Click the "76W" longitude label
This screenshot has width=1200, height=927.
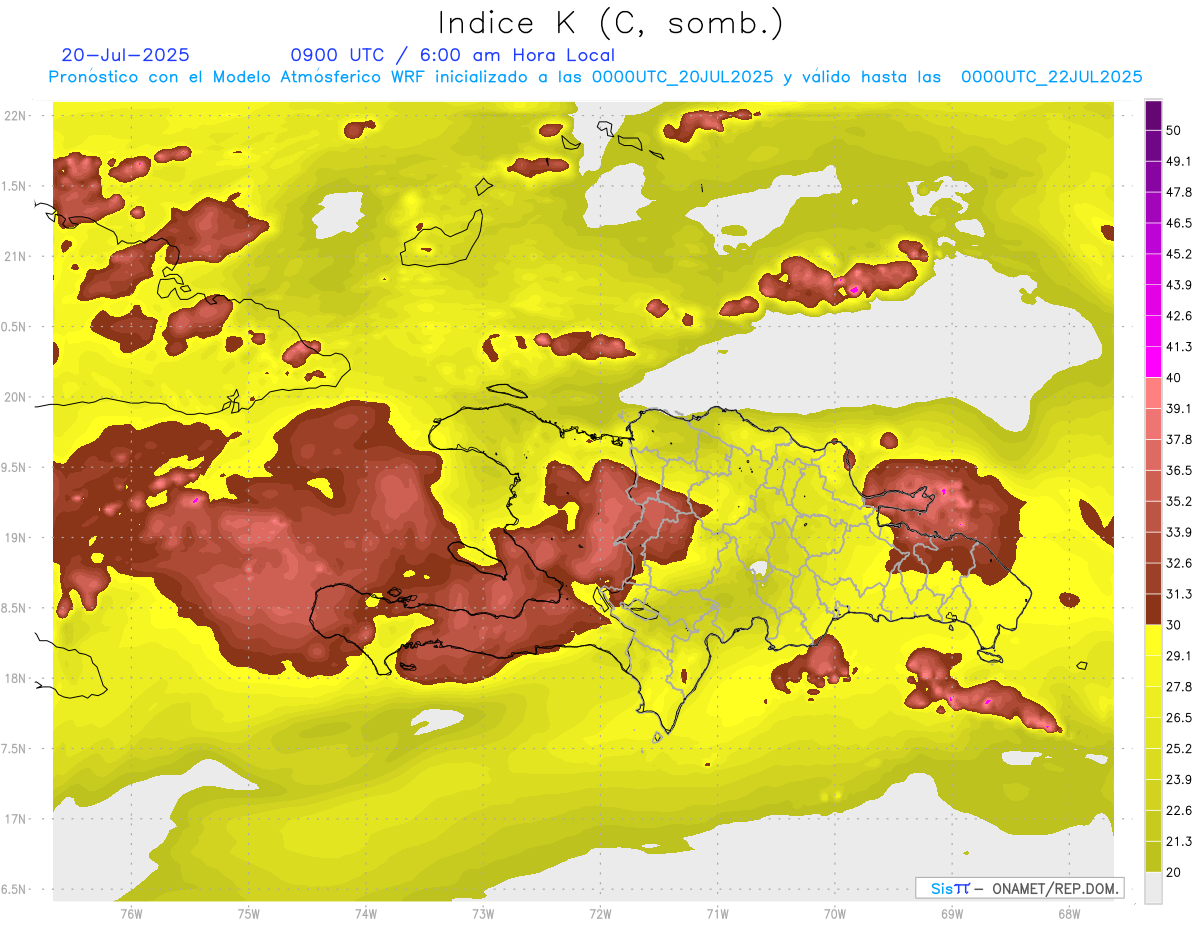pos(131,913)
